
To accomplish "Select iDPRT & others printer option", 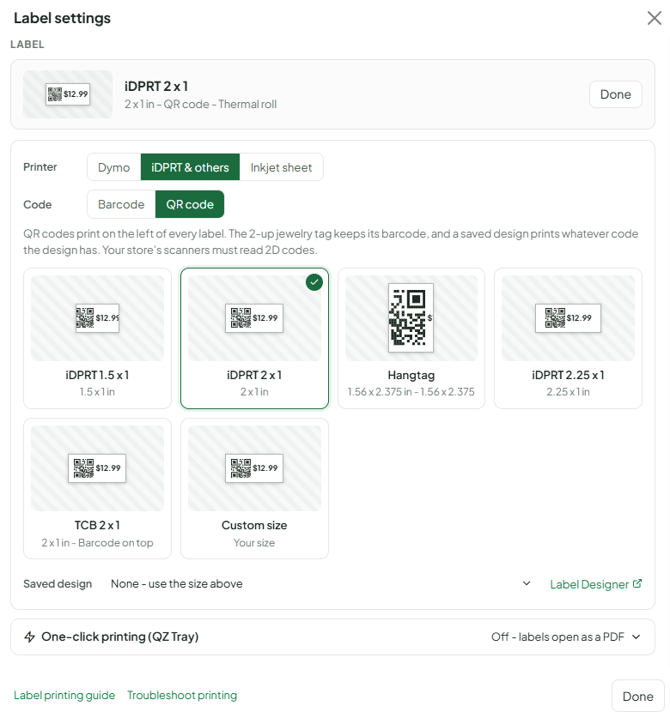I will point(190,167).
